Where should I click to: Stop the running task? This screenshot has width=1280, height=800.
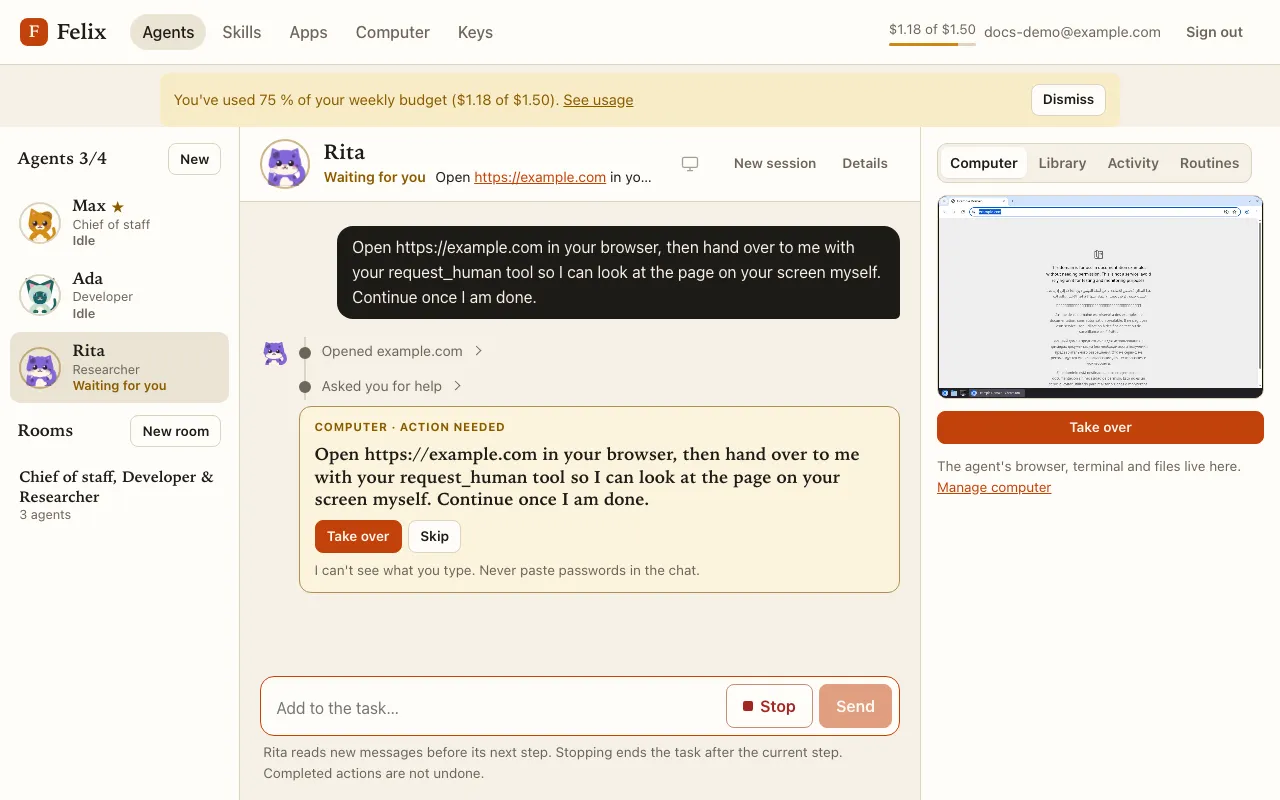769,706
